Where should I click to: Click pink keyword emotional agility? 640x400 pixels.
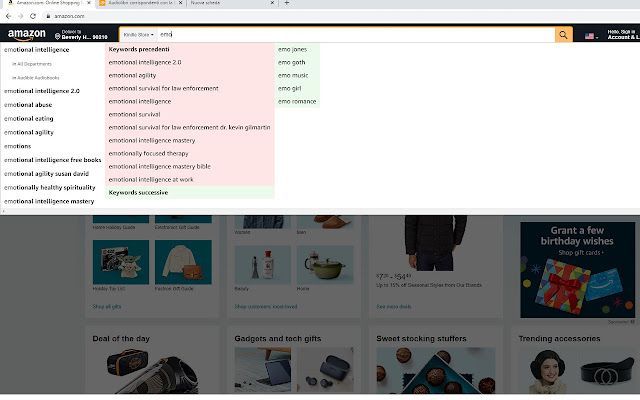pos(132,75)
